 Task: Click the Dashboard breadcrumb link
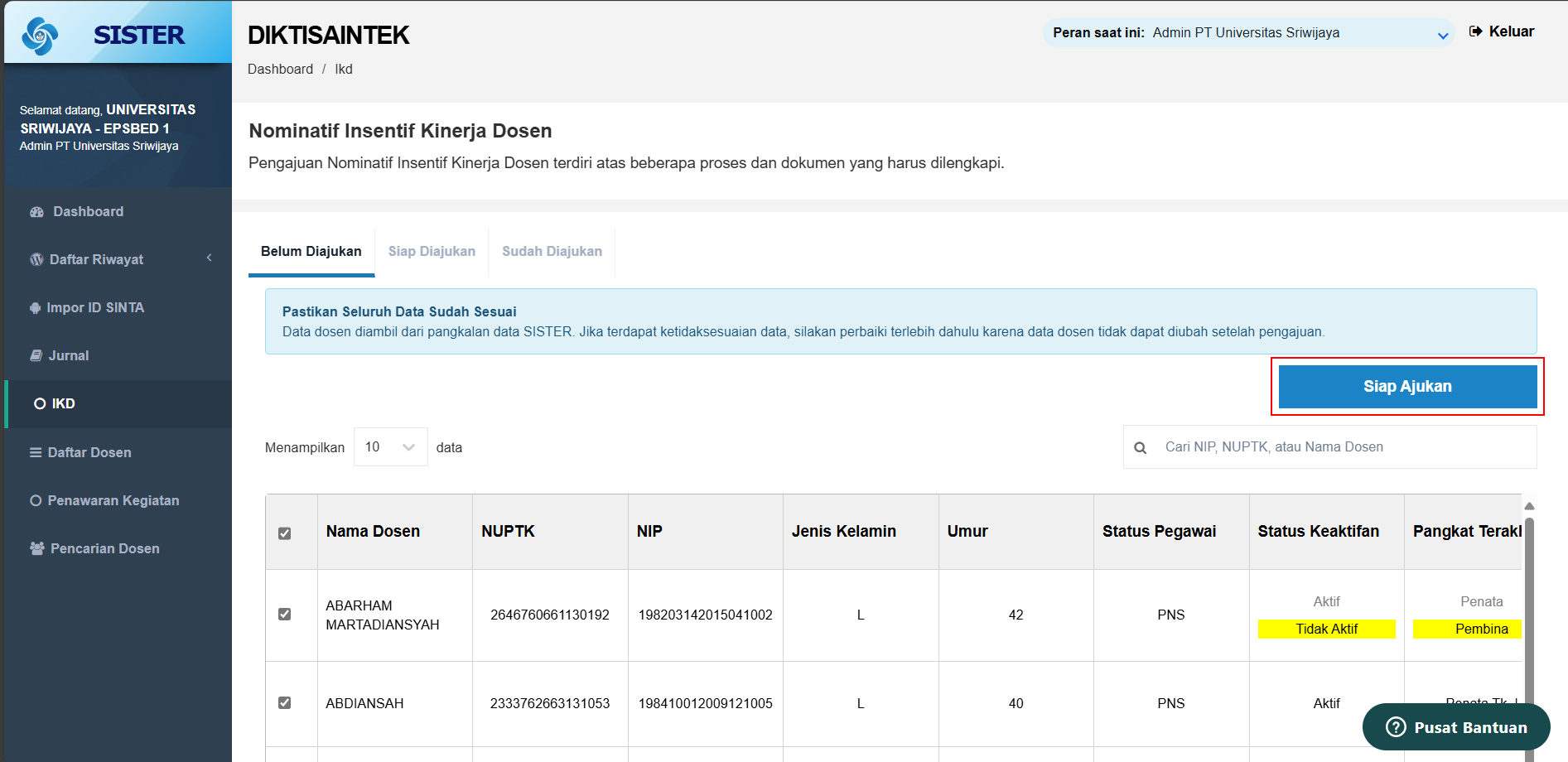pyautogui.click(x=280, y=70)
